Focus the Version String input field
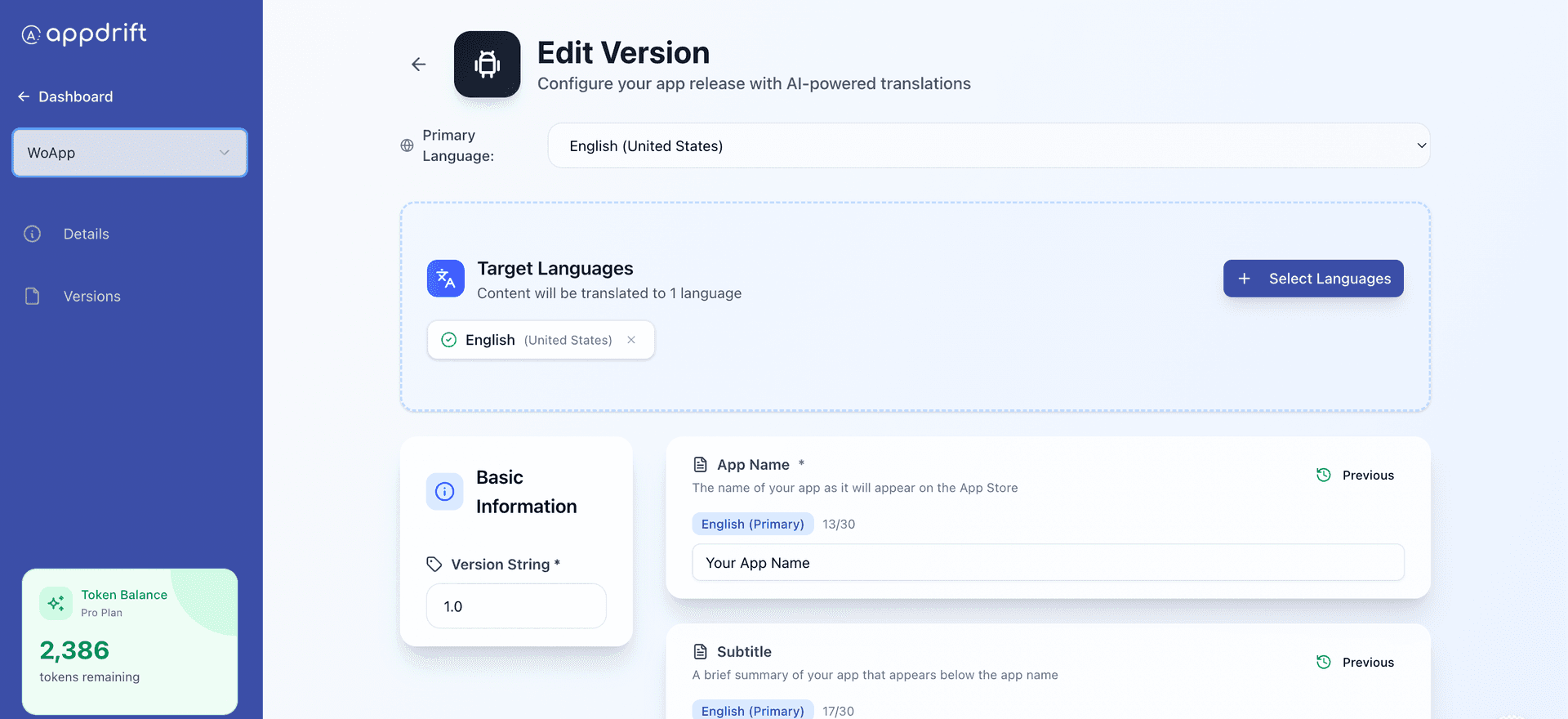1568x719 pixels. 516,606
